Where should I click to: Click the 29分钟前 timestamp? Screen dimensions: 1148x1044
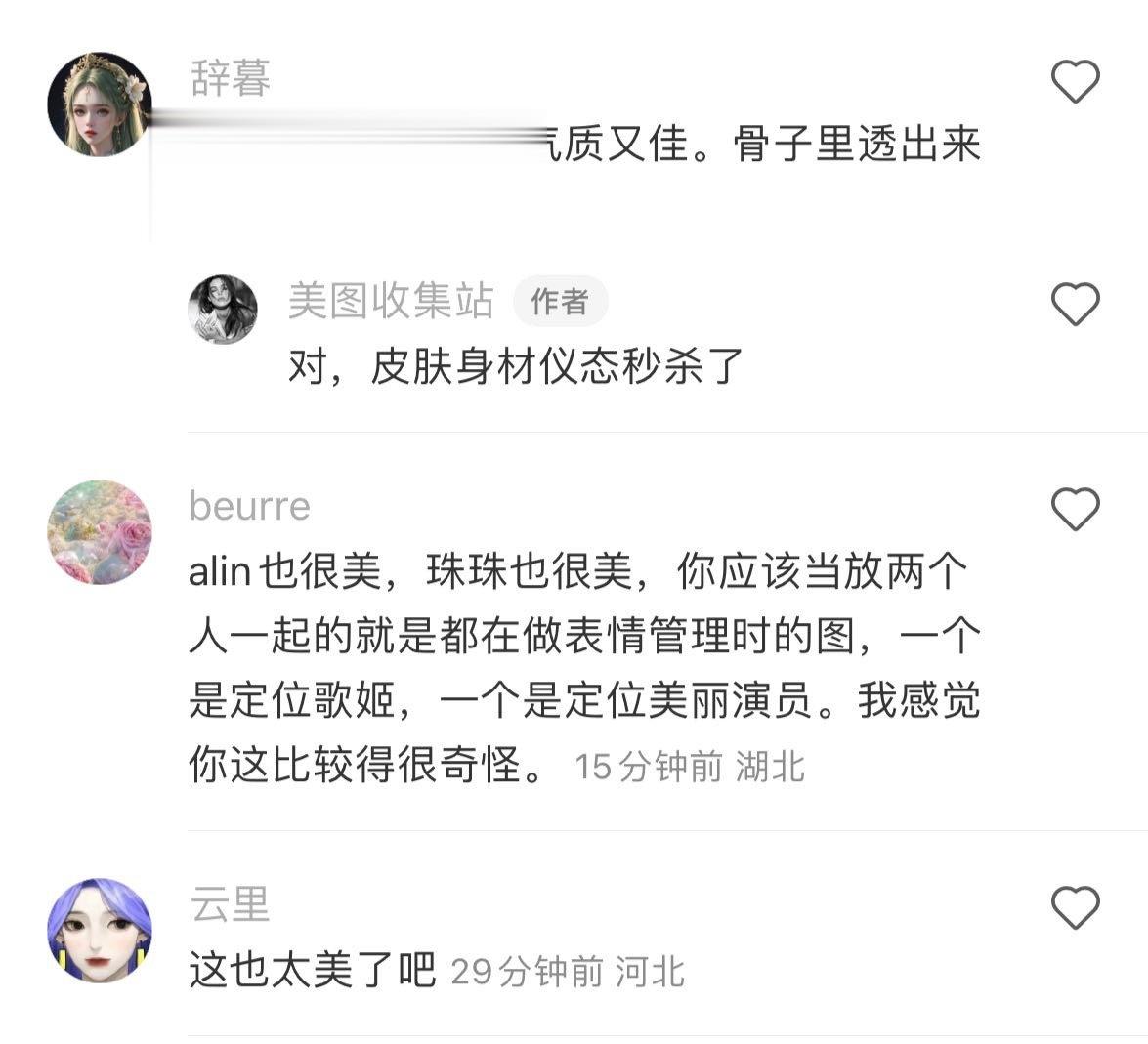coord(528,972)
